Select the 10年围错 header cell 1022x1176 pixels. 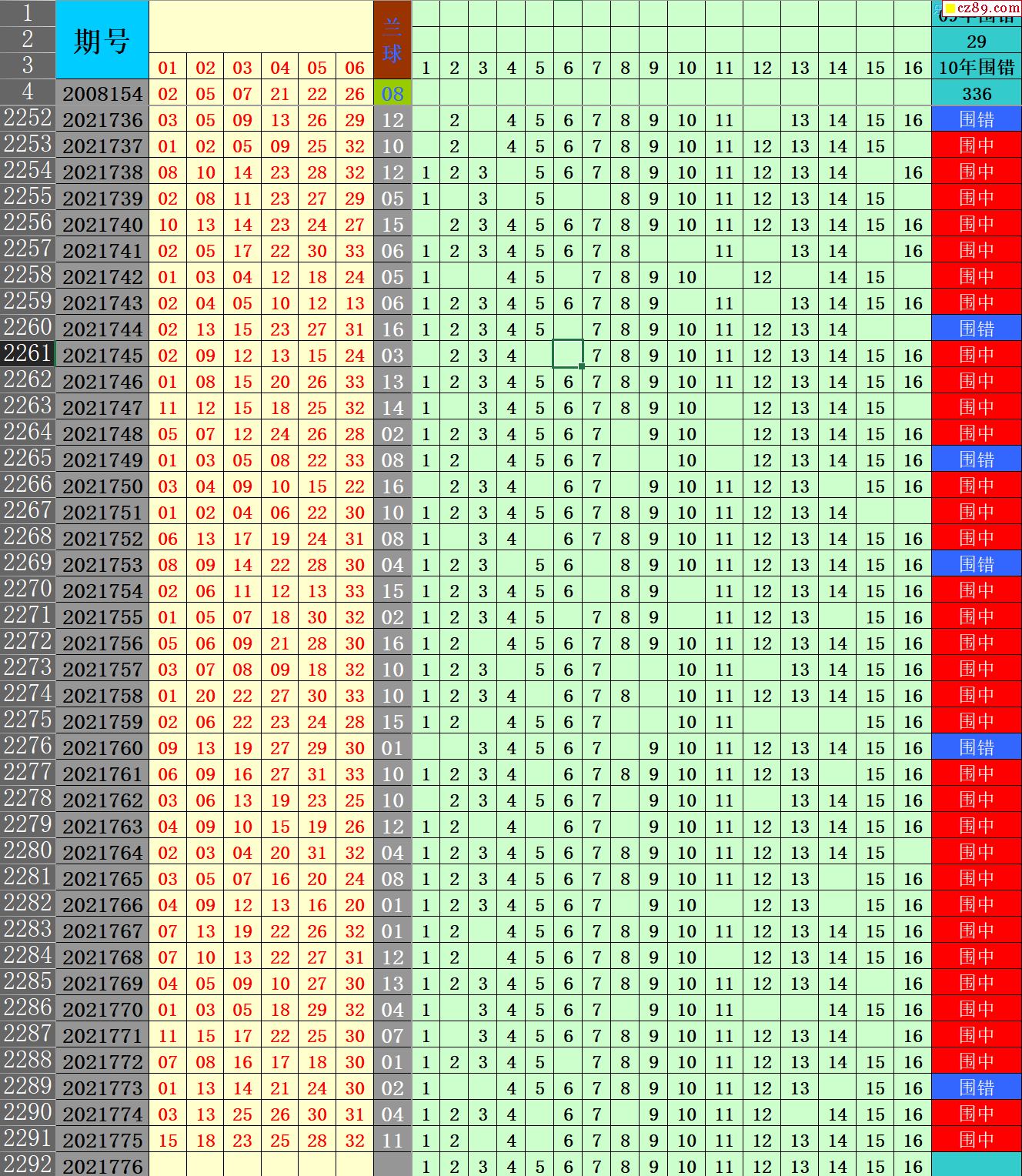tap(977, 67)
